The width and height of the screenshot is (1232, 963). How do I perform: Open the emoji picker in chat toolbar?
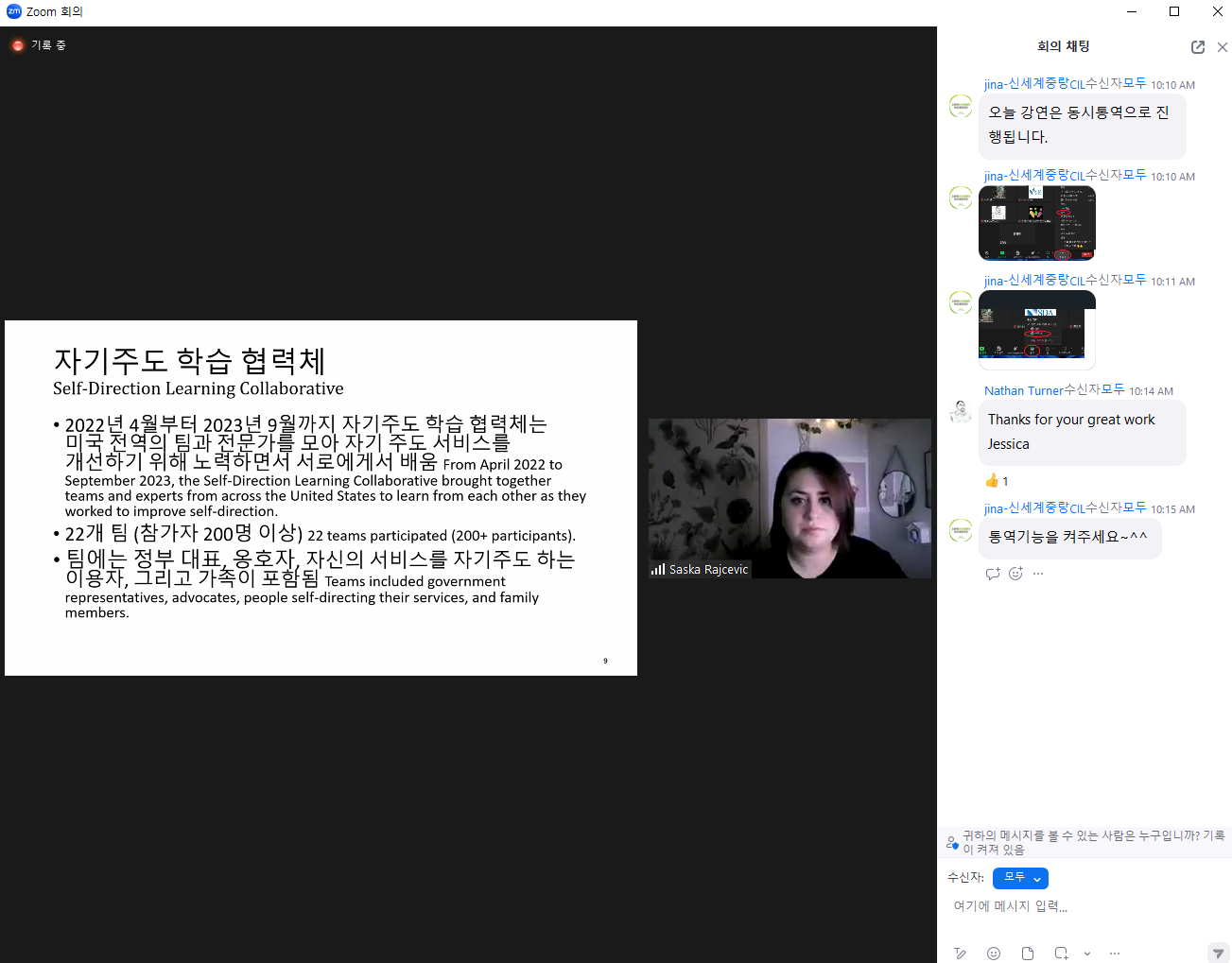point(993,954)
